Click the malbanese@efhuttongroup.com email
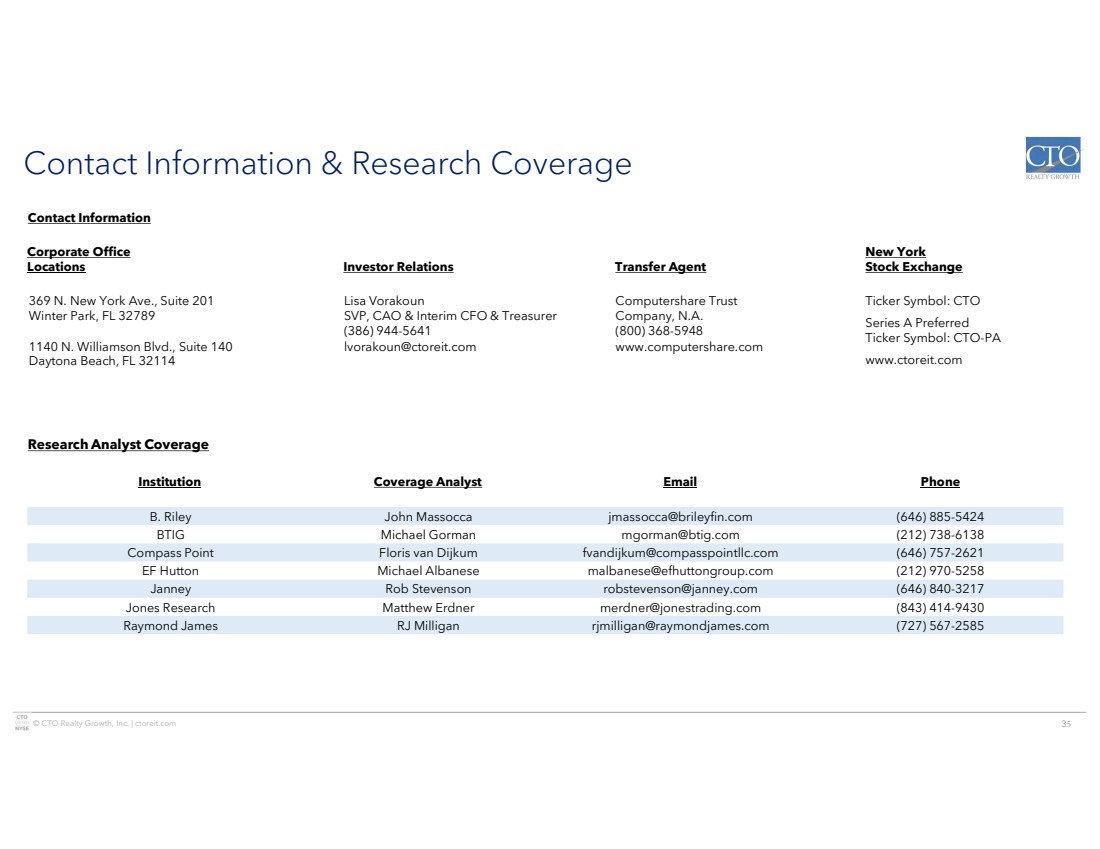Image resolution: width=1100 pixels, height=849 pixels. pyautogui.click(x=680, y=571)
